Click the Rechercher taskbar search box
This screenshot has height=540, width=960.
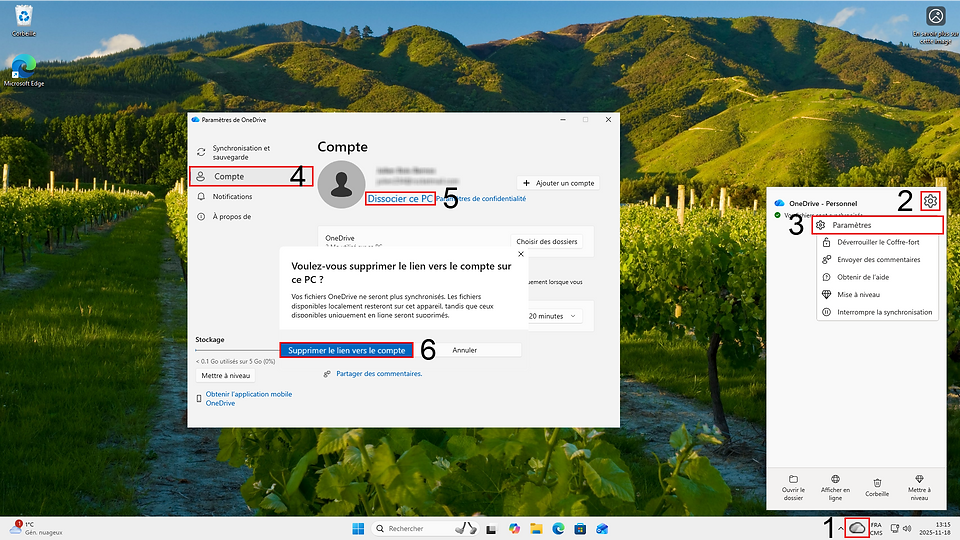(x=426, y=528)
